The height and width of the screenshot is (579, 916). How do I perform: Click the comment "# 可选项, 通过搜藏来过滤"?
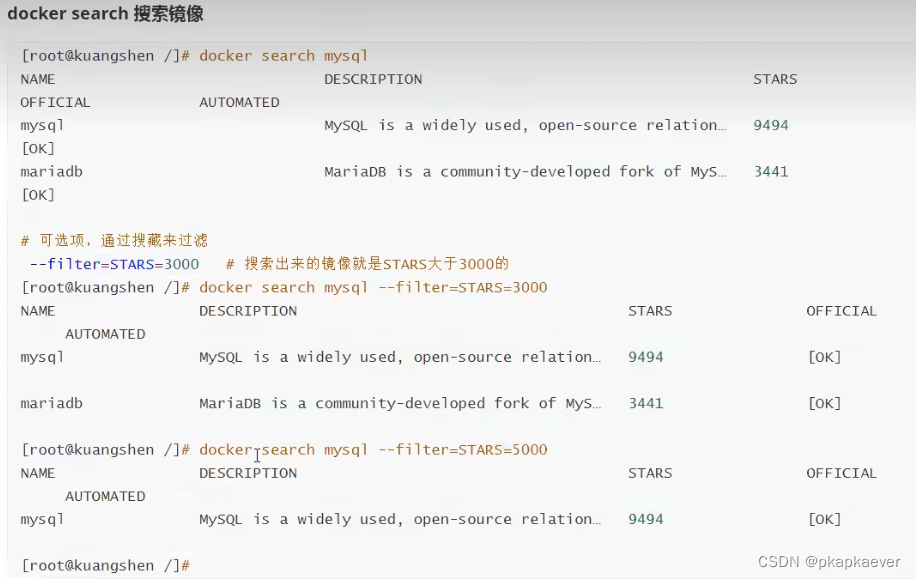coord(114,240)
